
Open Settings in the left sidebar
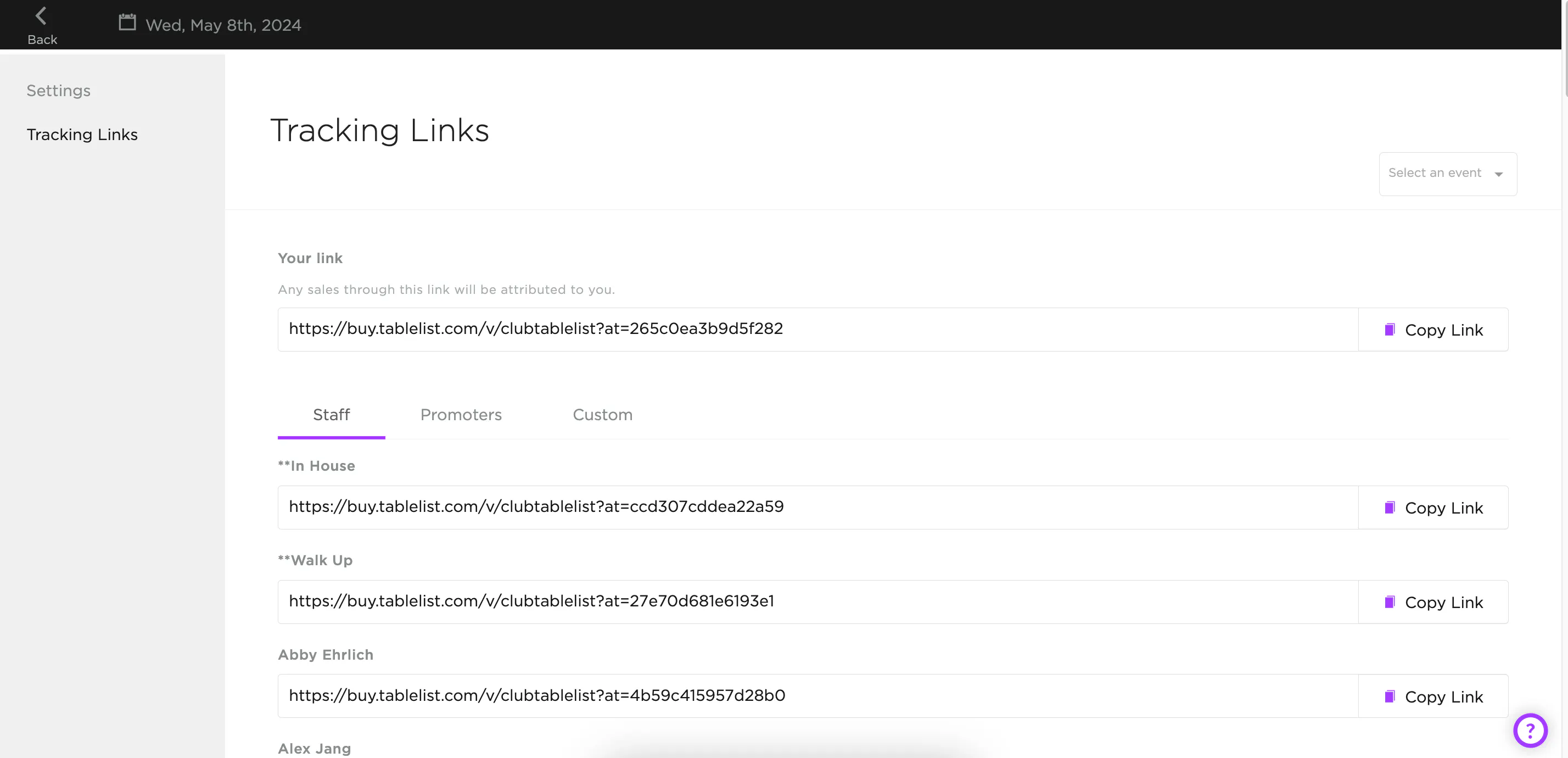point(58,91)
